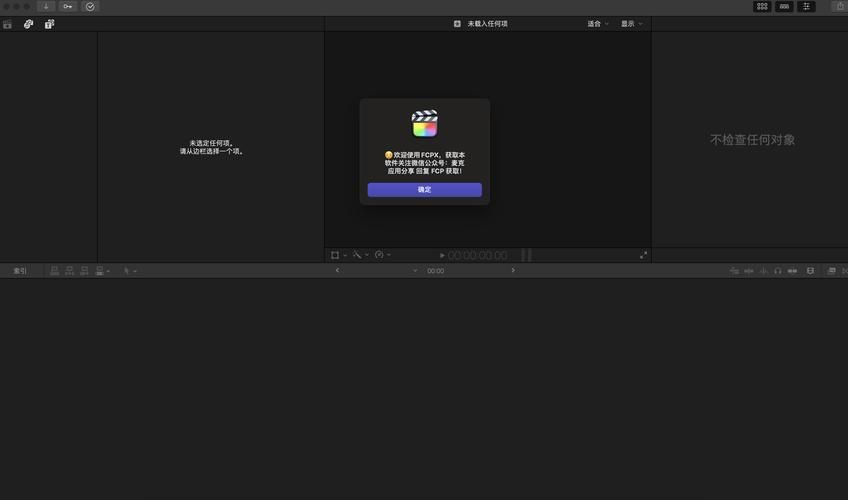Open the 索引 timeline index button

(20, 271)
